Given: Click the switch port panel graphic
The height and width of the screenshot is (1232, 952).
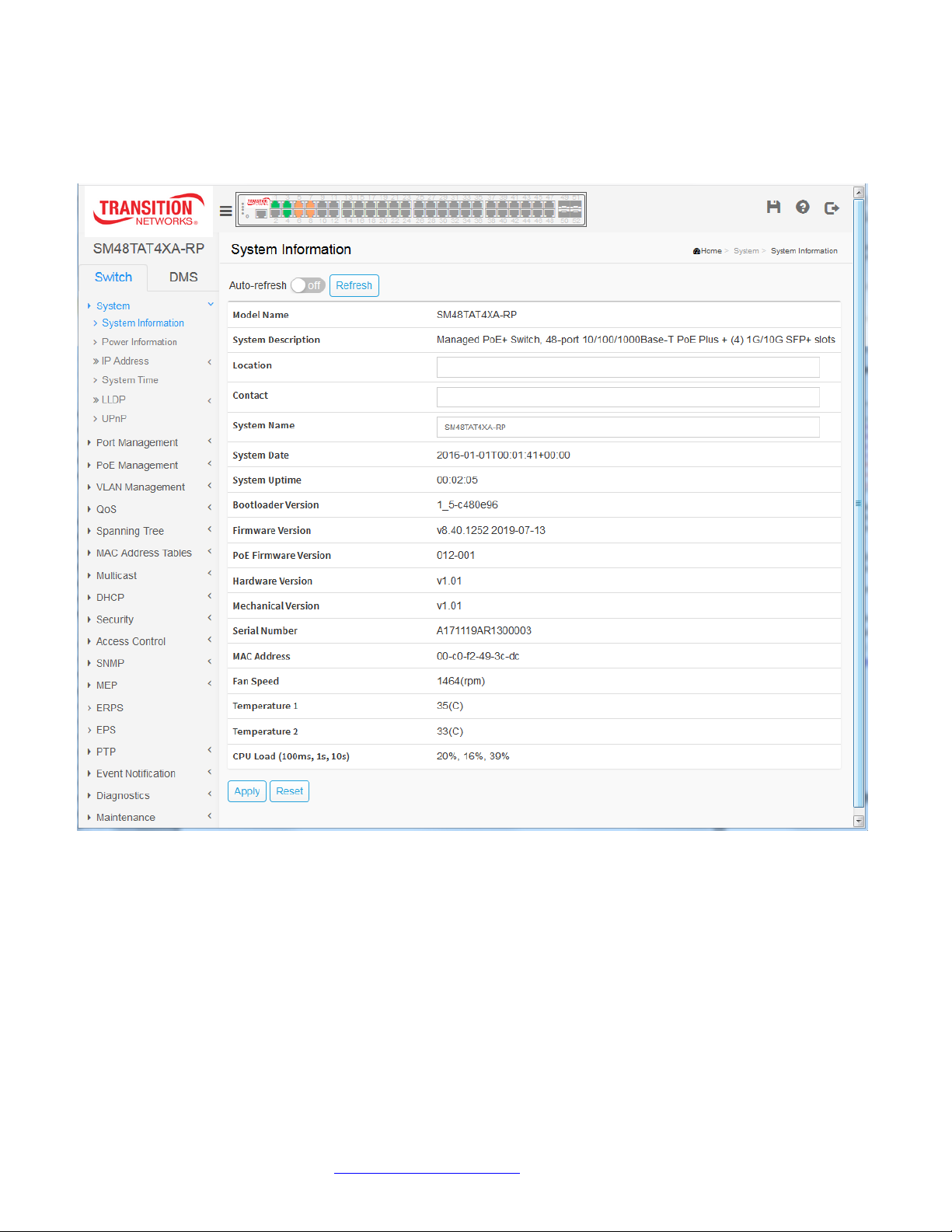Looking at the screenshot, I should click(411, 209).
